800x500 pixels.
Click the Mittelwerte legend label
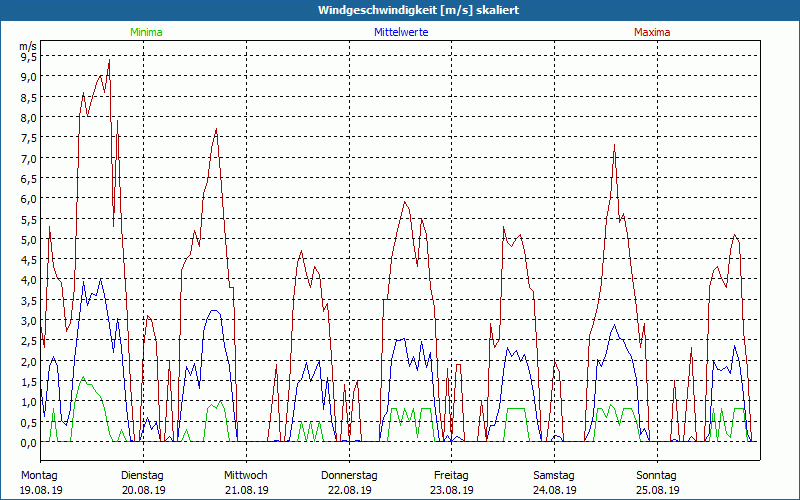pos(401,32)
